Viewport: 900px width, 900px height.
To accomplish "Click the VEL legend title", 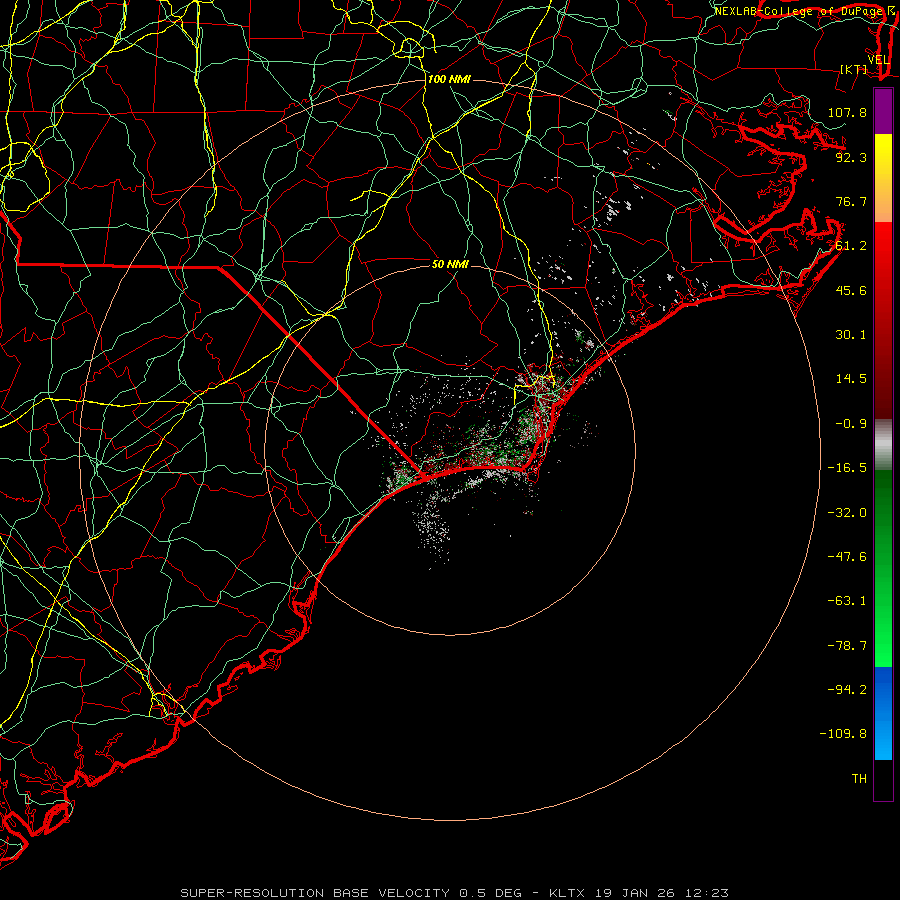I will [x=879, y=60].
